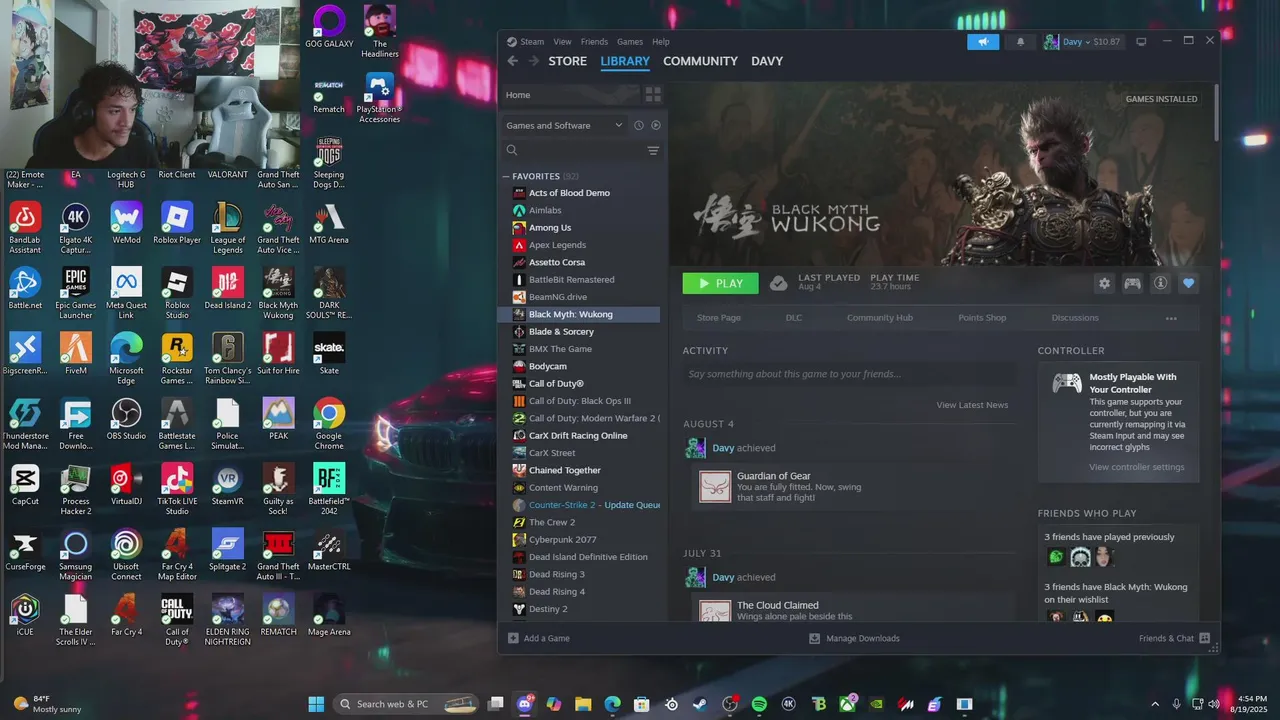The image size is (1280, 720).
Task: Open Ubisoft Connect desktop icon
Action: (x=126, y=555)
